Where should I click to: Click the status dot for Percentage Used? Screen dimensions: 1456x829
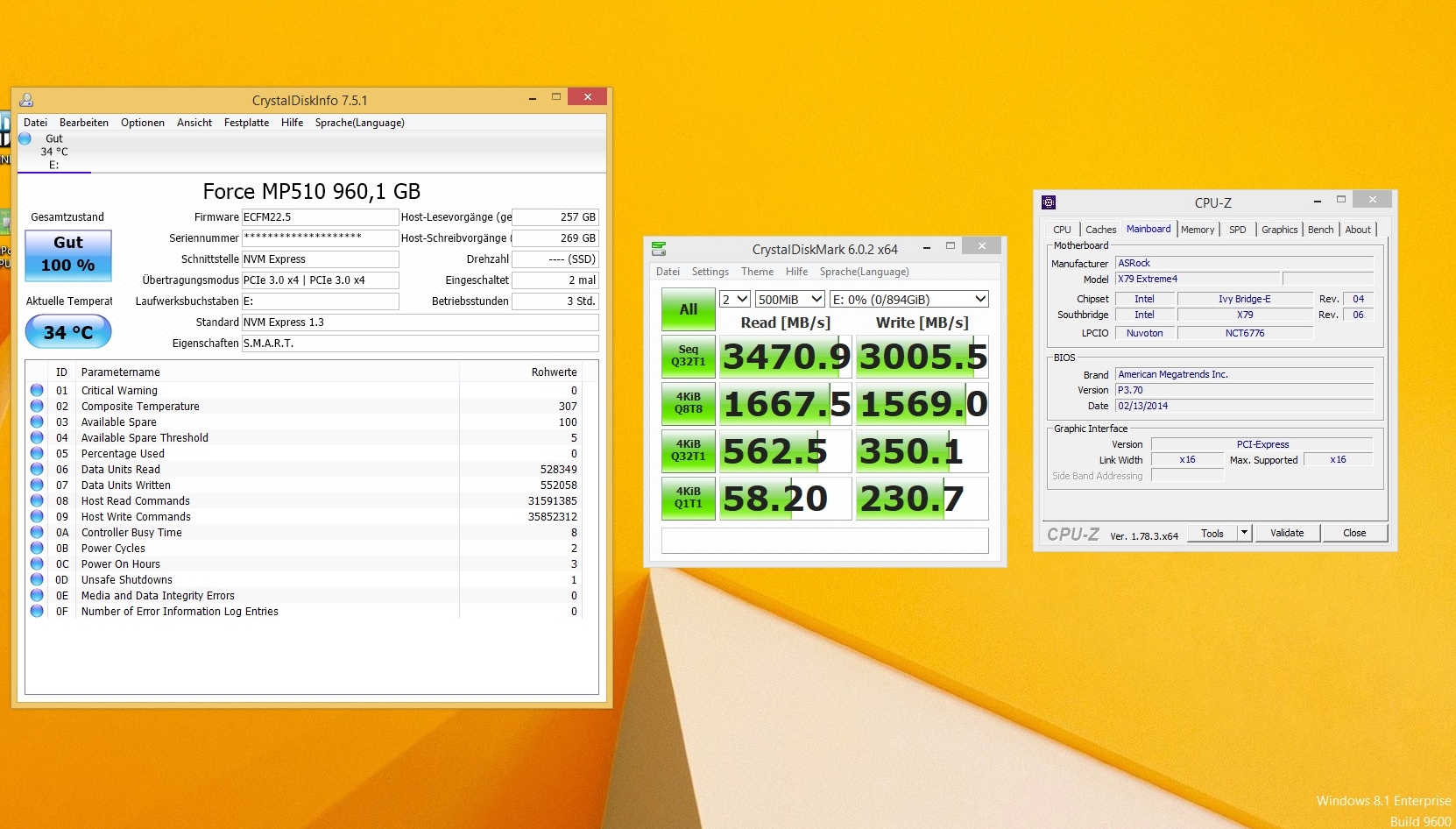[x=37, y=453]
